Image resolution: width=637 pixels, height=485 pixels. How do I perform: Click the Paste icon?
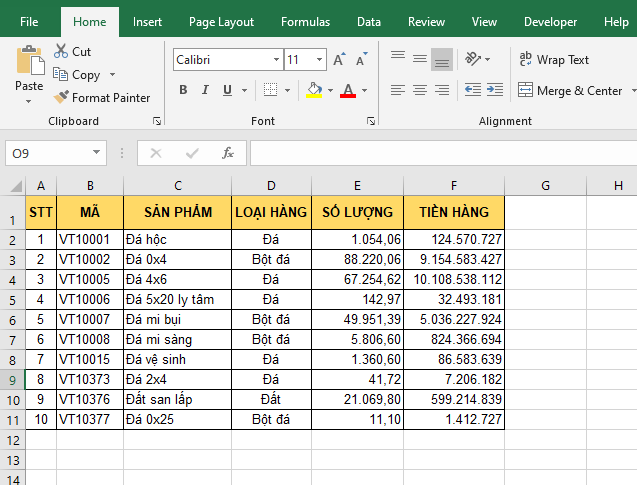pyautogui.click(x=29, y=61)
